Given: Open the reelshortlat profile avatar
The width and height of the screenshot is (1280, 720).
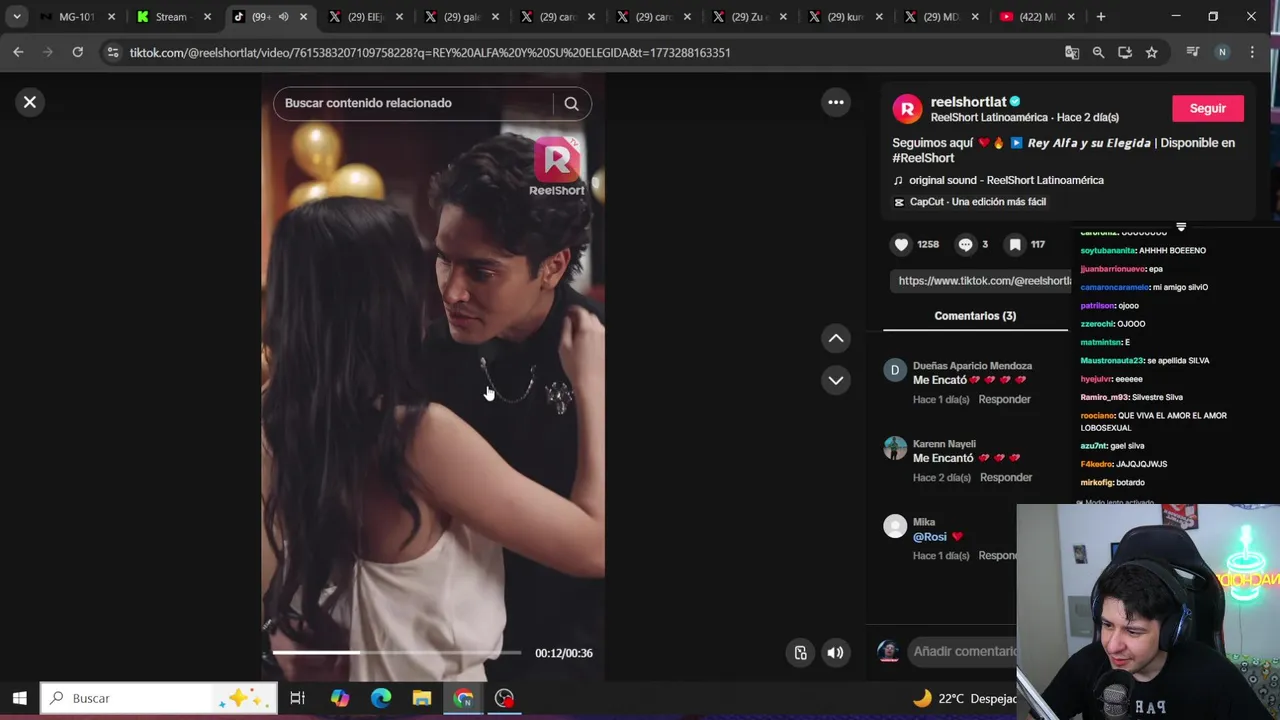Looking at the screenshot, I should pyautogui.click(x=907, y=109).
